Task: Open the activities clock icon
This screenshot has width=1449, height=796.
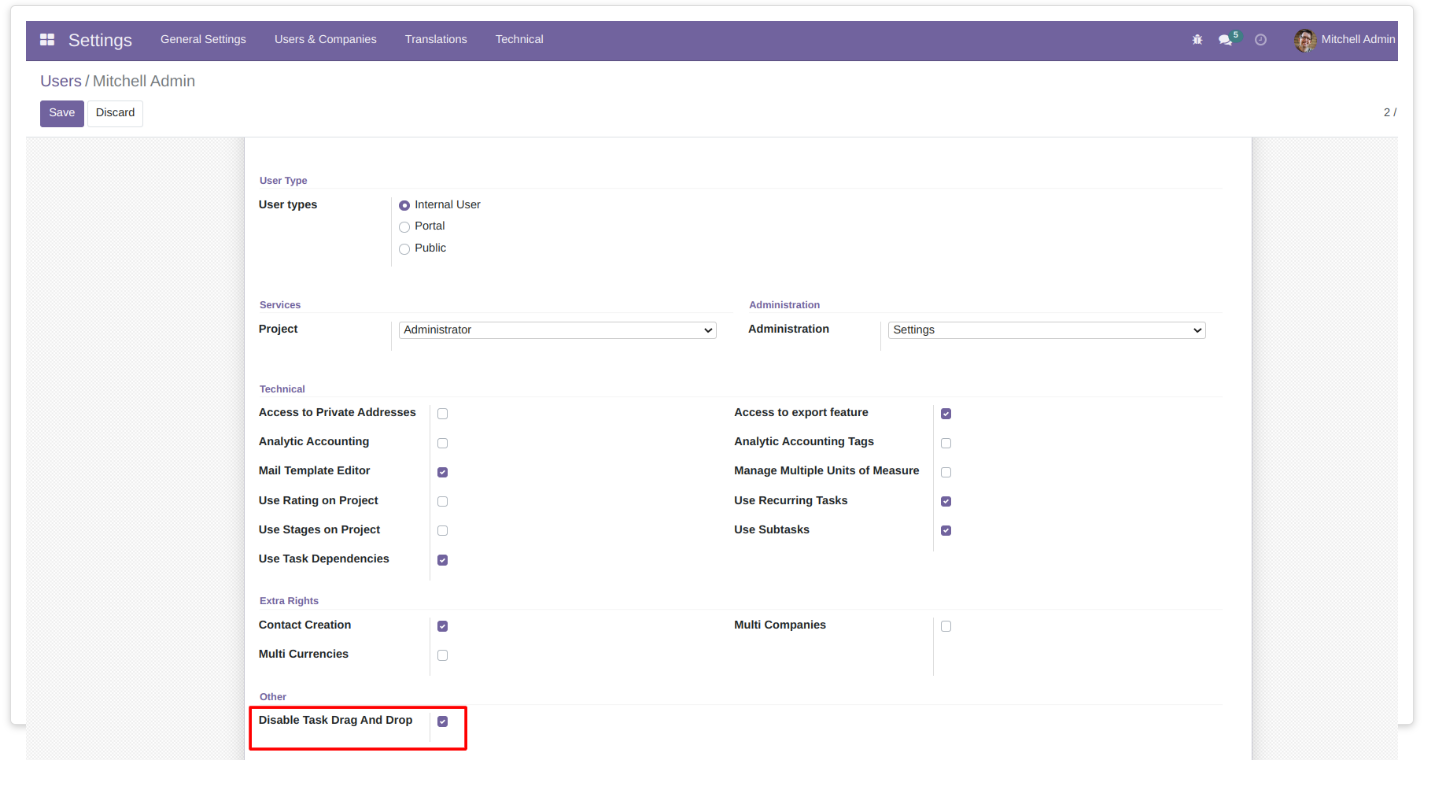Action: (x=1261, y=40)
